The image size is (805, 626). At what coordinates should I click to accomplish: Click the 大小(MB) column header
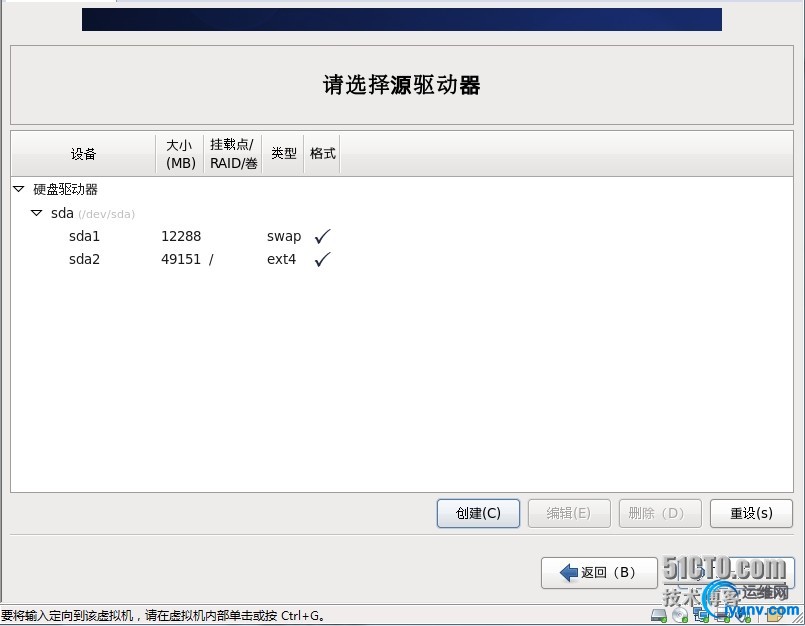click(x=179, y=153)
